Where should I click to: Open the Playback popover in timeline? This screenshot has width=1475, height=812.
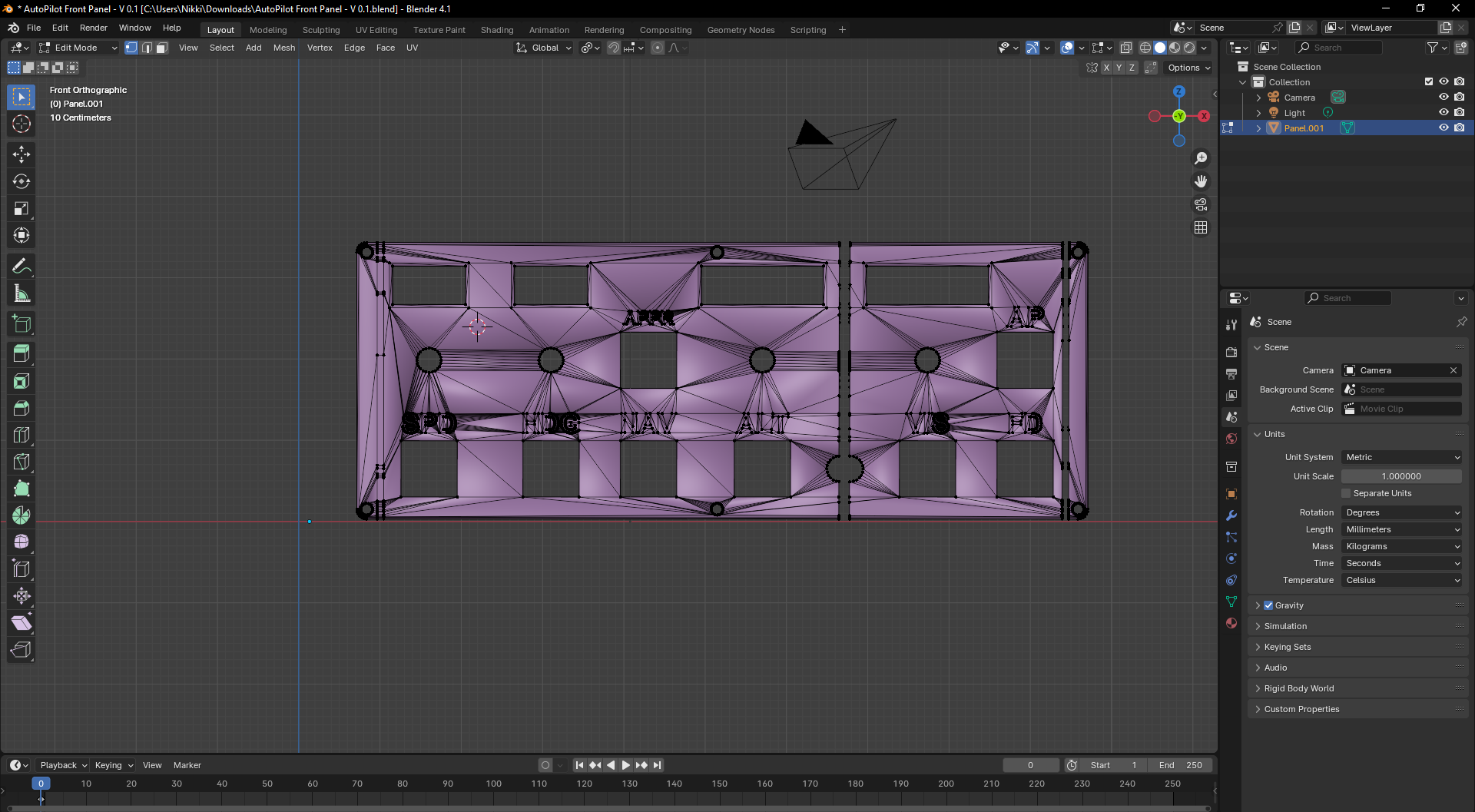tap(64, 765)
